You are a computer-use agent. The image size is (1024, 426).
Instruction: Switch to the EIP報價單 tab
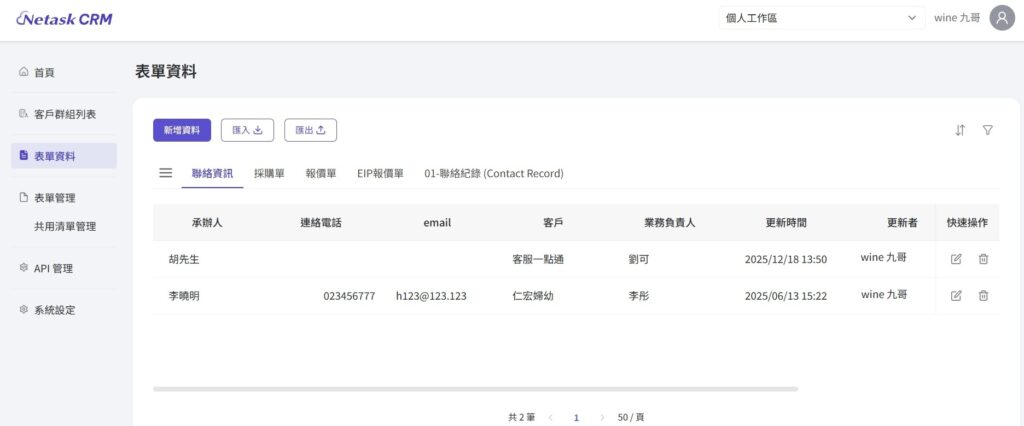click(380, 173)
